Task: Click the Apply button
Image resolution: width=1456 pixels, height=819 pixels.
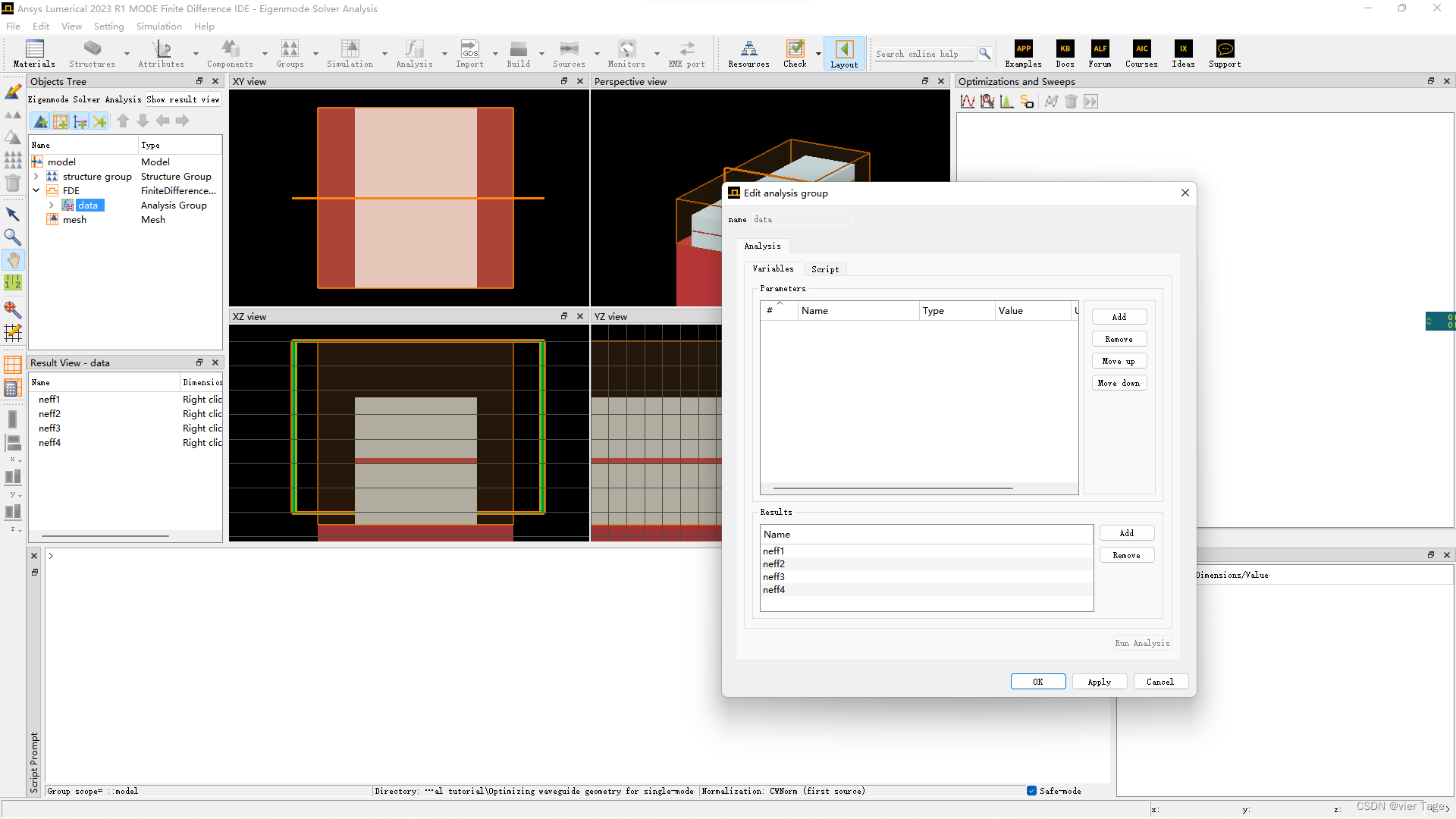Action: coord(1099,682)
